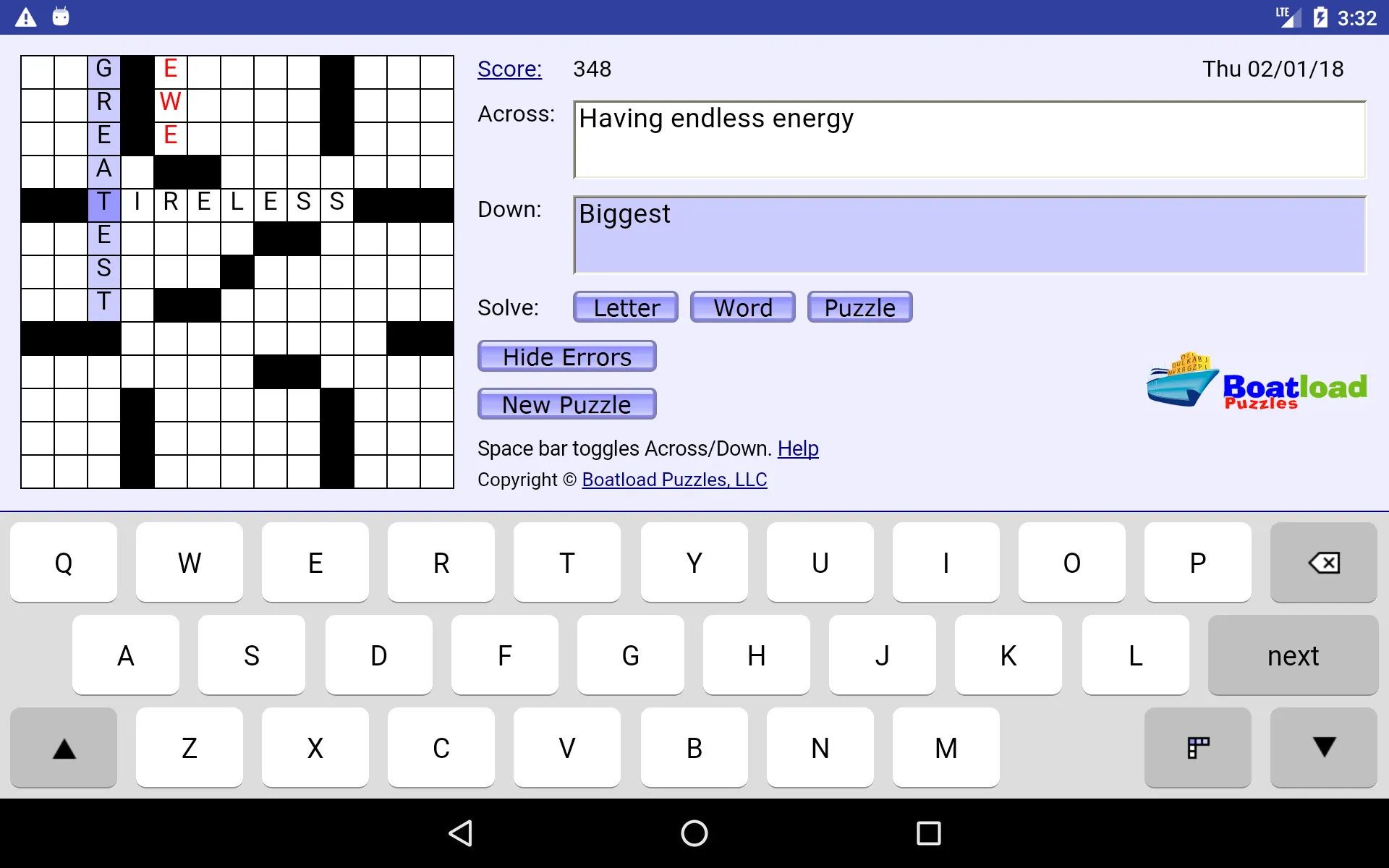Click the down arrow navigation key
The width and height of the screenshot is (1389, 868).
pyautogui.click(x=1324, y=748)
